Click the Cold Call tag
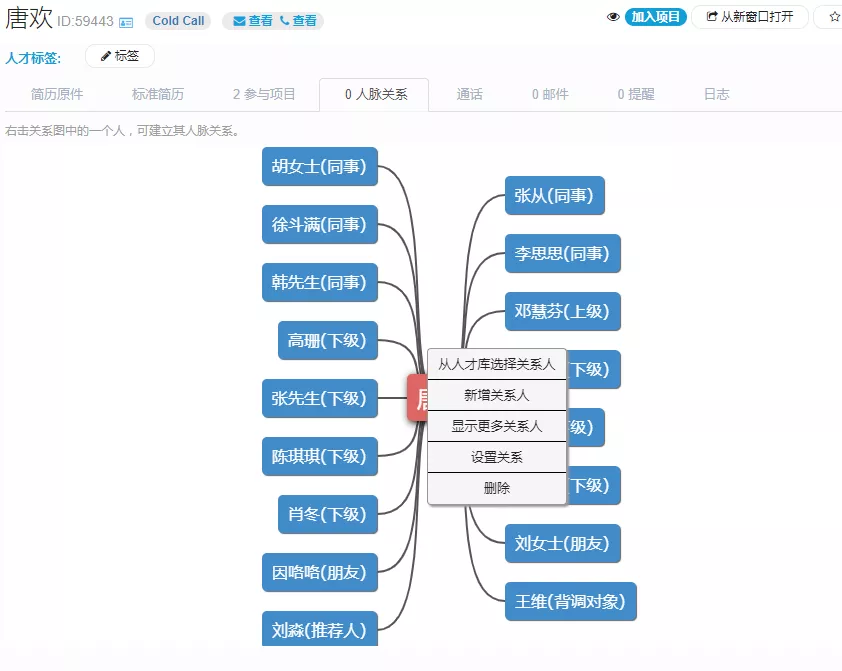This screenshot has width=842, height=671. point(178,21)
